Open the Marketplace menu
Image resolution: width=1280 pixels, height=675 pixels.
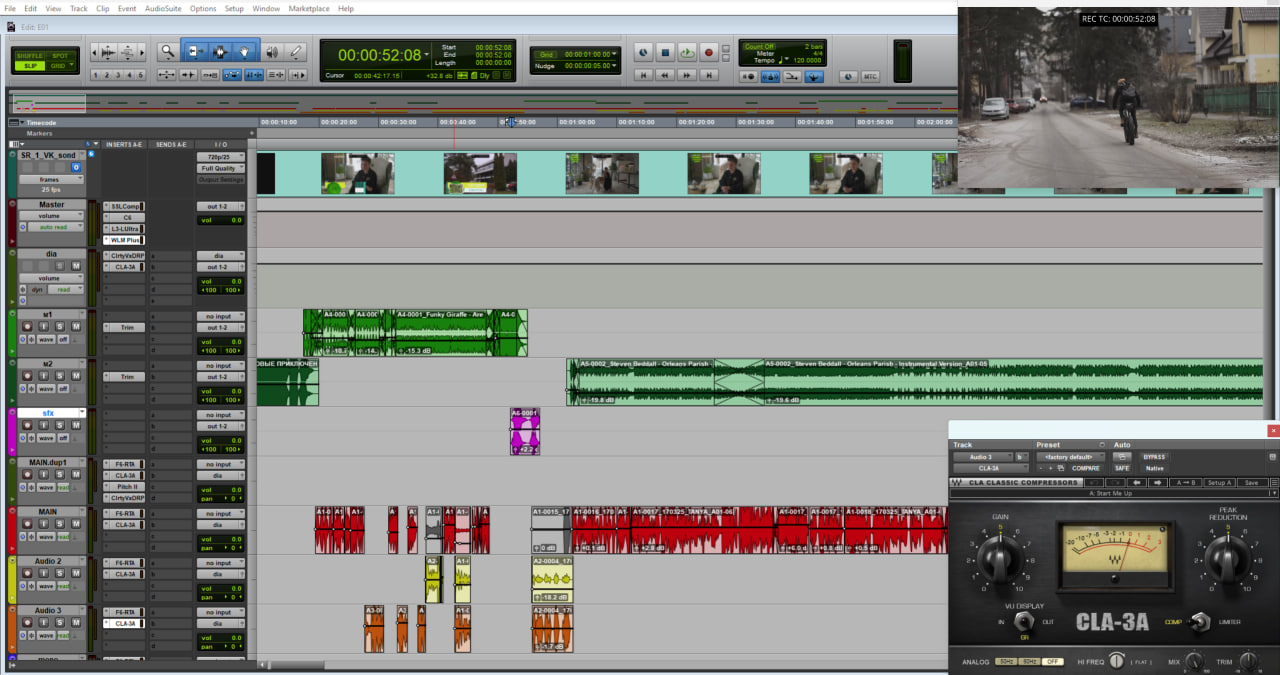pos(308,8)
